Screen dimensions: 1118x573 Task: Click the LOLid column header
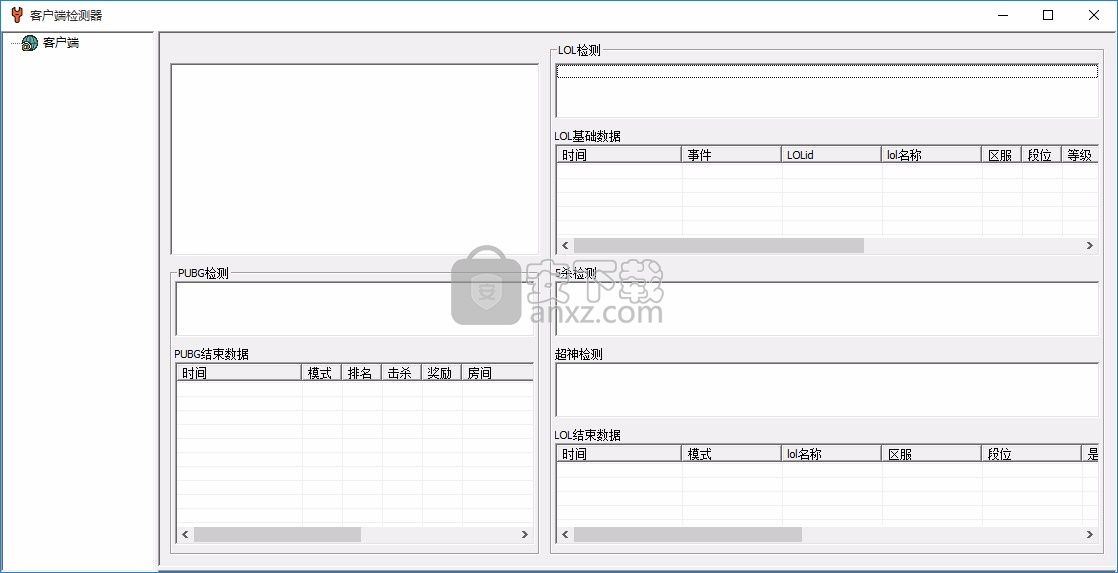pyautogui.click(x=831, y=155)
